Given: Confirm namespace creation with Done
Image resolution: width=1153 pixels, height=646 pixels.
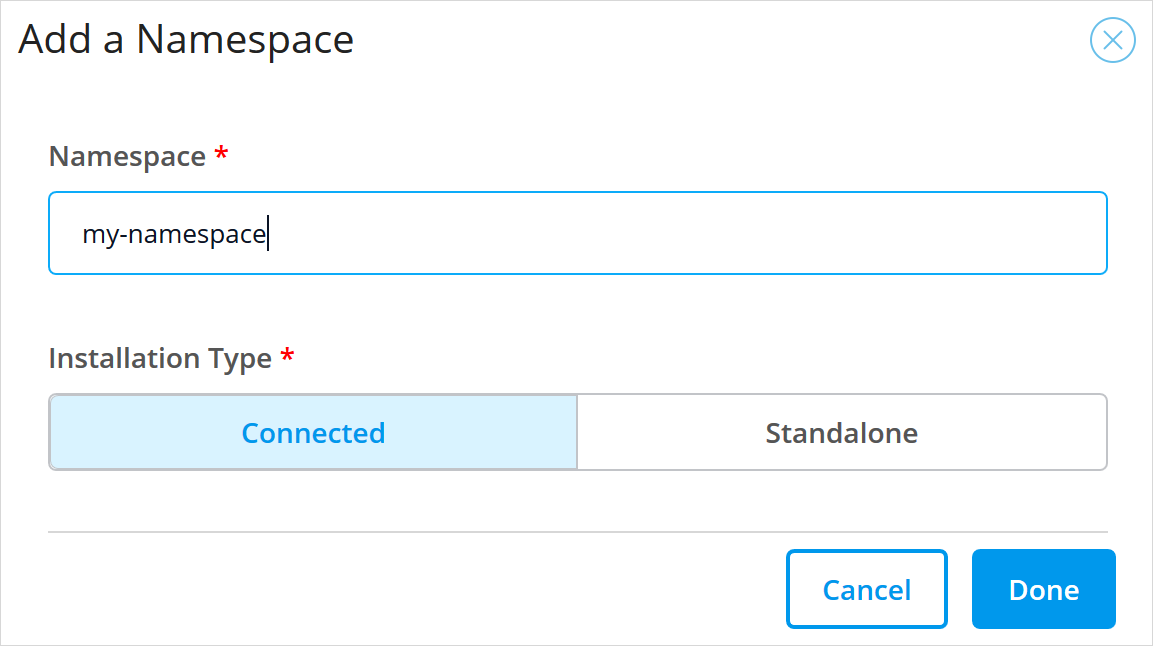Looking at the screenshot, I should click(x=1043, y=589).
